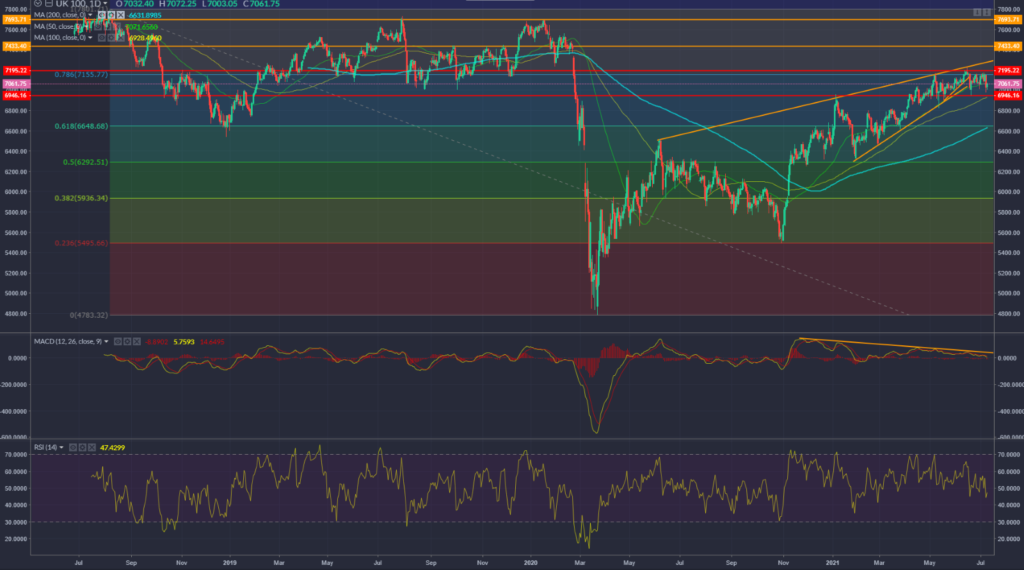The width and height of the screenshot is (1024, 570).
Task: Click the open price O 7032.40 readout
Action: pos(135,4)
